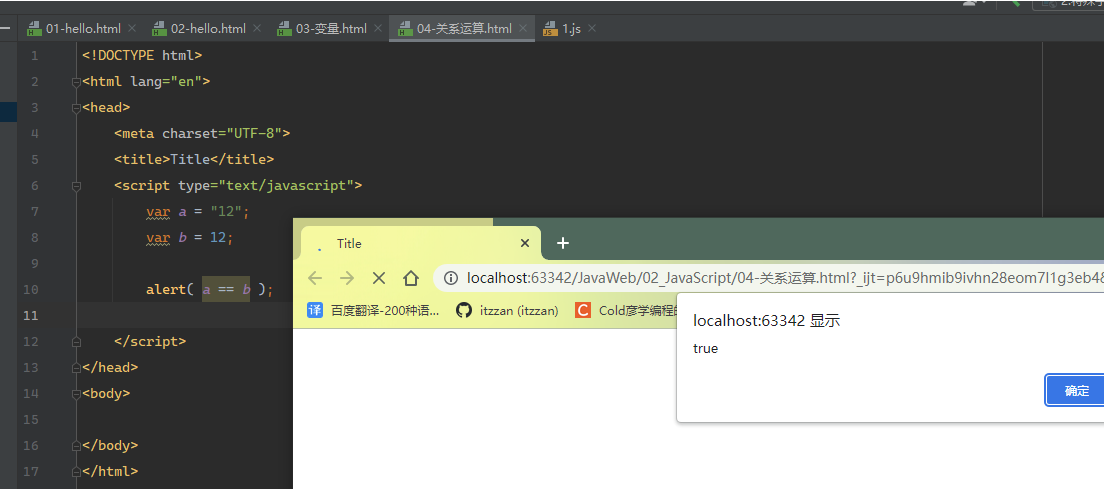1104x490 pixels.
Task: Click the JS file icon on 1.js tab
Action: click(549, 30)
